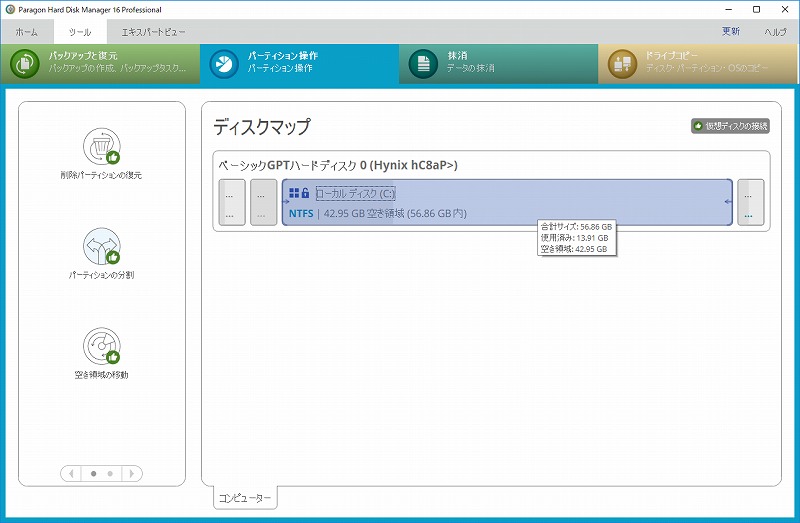Click パーティションの分割 label
800x523 pixels.
click(x=101, y=275)
